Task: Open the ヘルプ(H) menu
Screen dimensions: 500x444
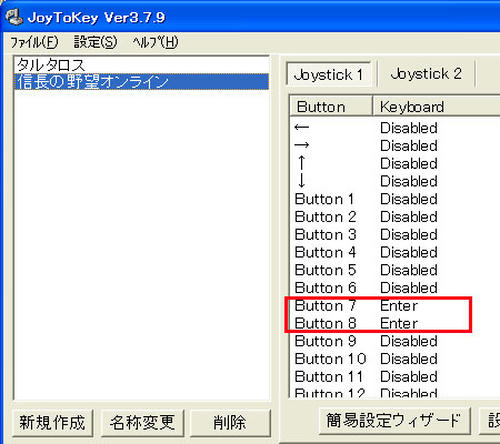Action: [x=155, y=42]
